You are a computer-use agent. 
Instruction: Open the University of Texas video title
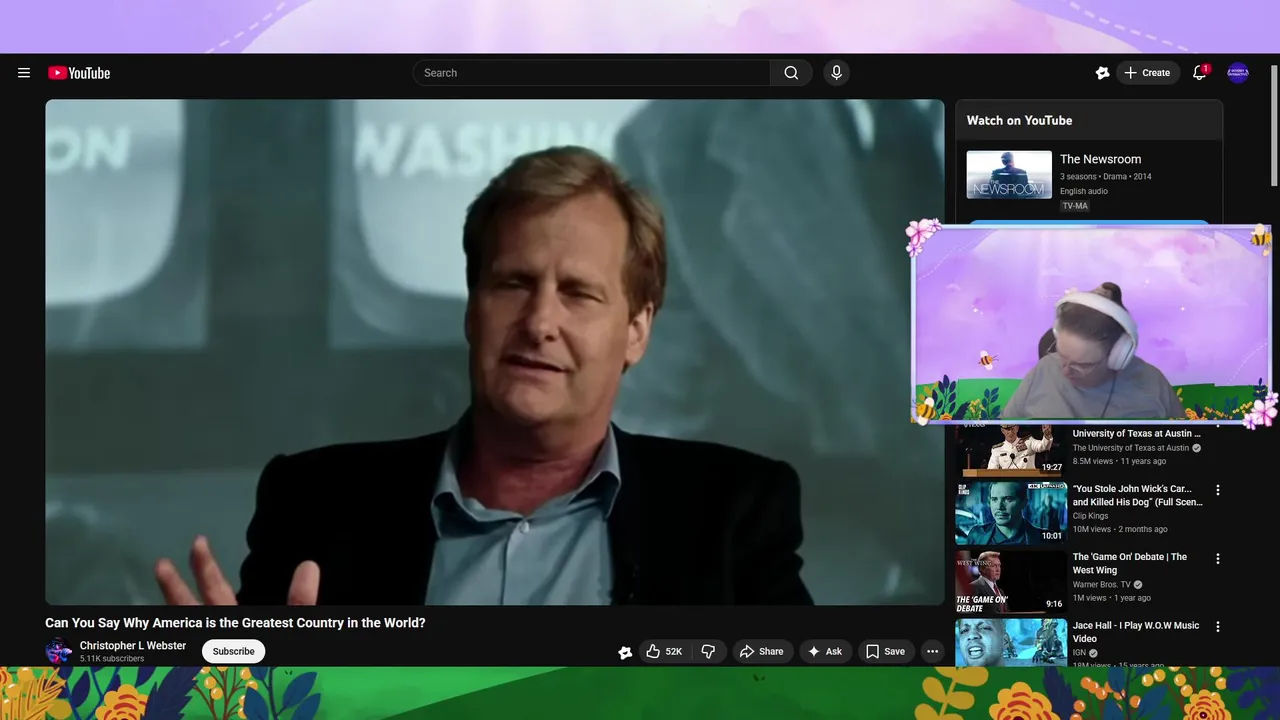click(x=1137, y=433)
